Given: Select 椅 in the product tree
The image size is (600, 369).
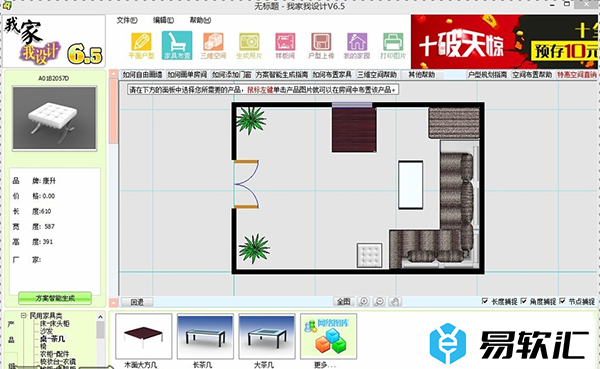Looking at the screenshot, I should click(x=43, y=346).
